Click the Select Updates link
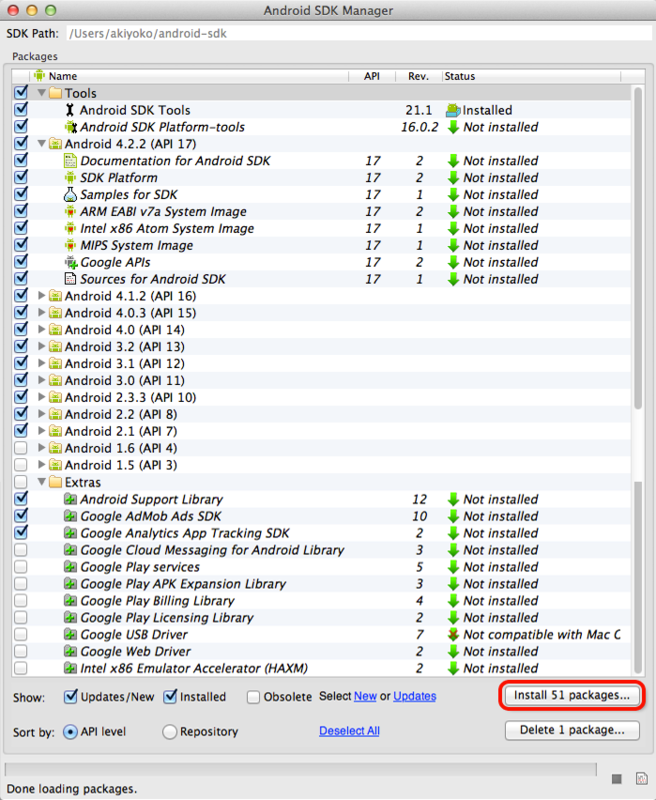 point(415,696)
